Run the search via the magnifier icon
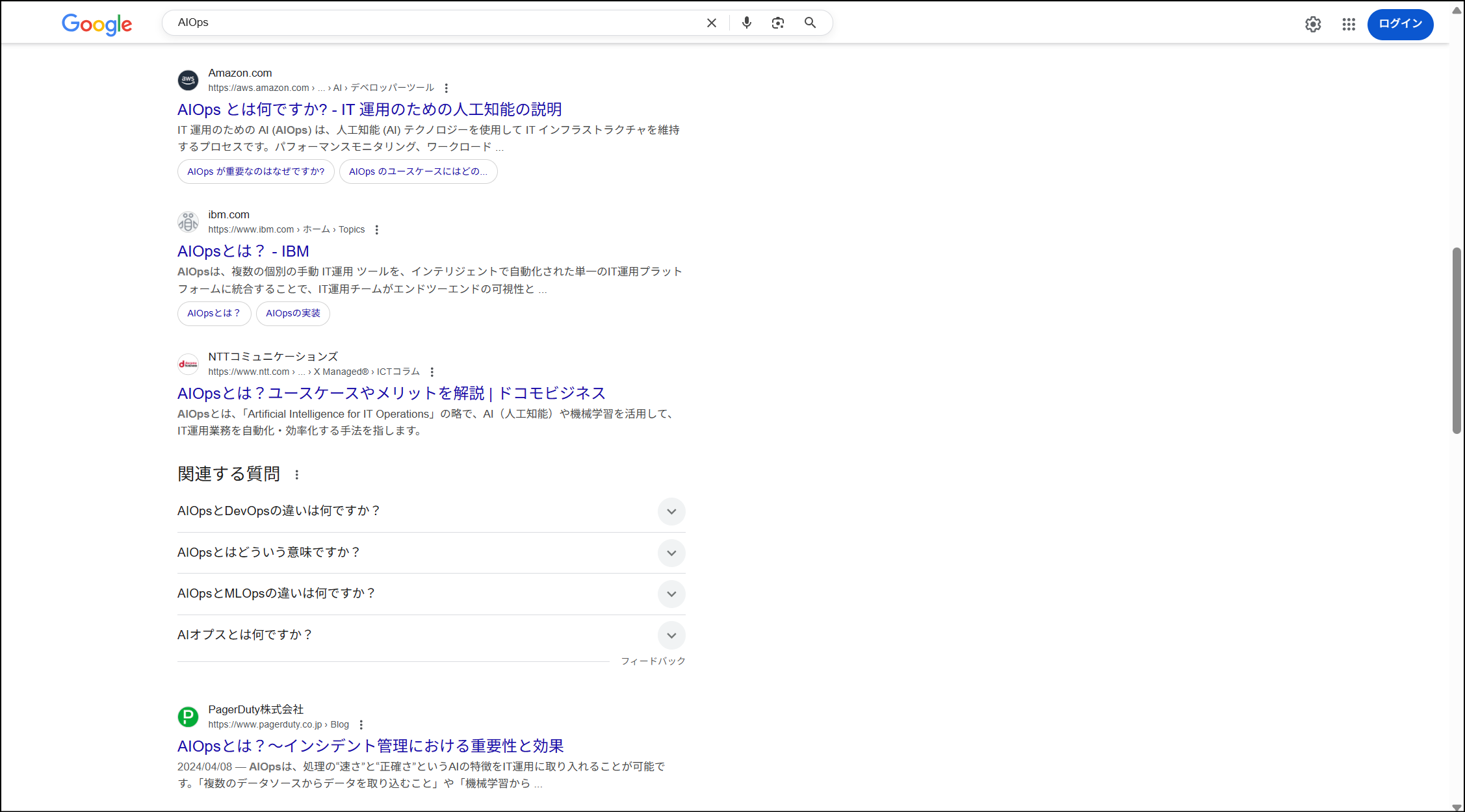The width and height of the screenshot is (1465, 812). [x=810, y=22]
